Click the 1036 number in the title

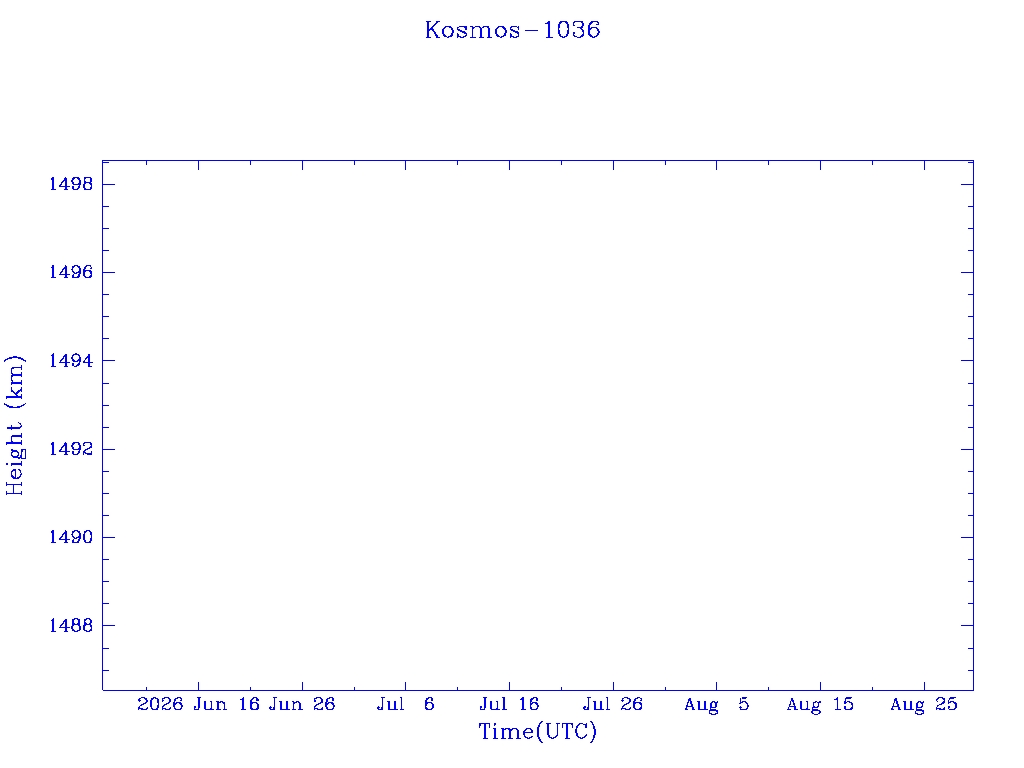coord(571,30)
